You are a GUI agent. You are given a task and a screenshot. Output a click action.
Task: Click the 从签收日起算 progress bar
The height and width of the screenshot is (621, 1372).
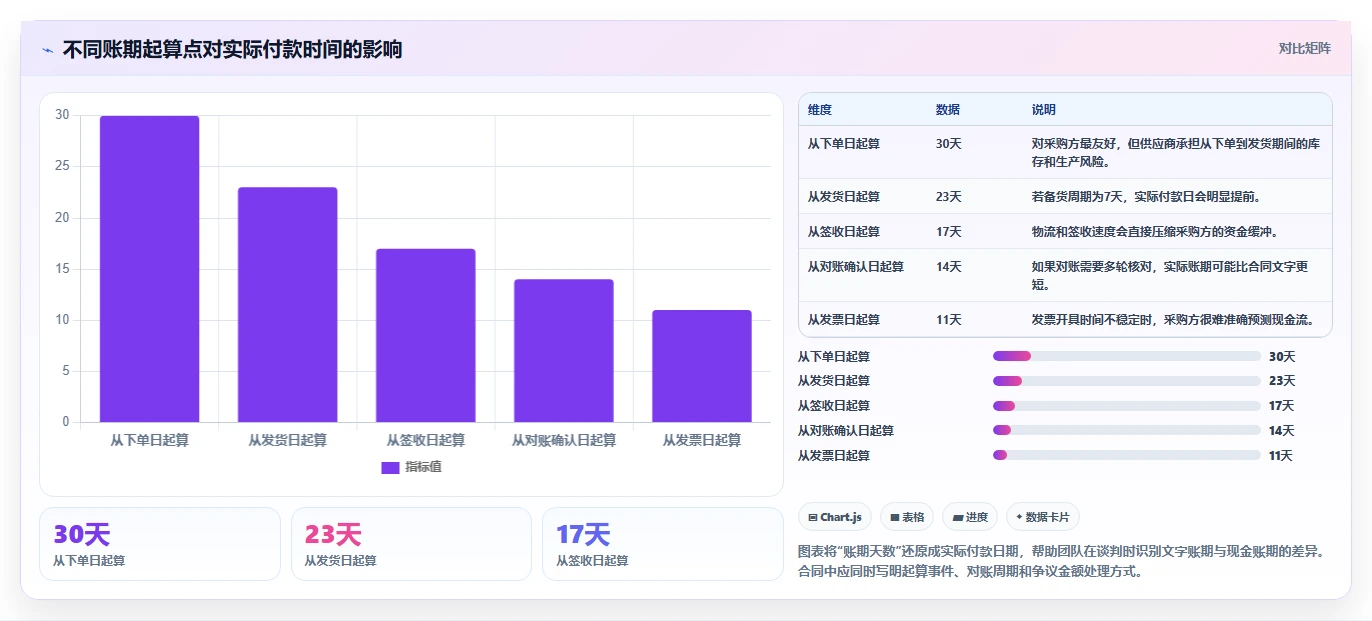[x=1127, y=406]
